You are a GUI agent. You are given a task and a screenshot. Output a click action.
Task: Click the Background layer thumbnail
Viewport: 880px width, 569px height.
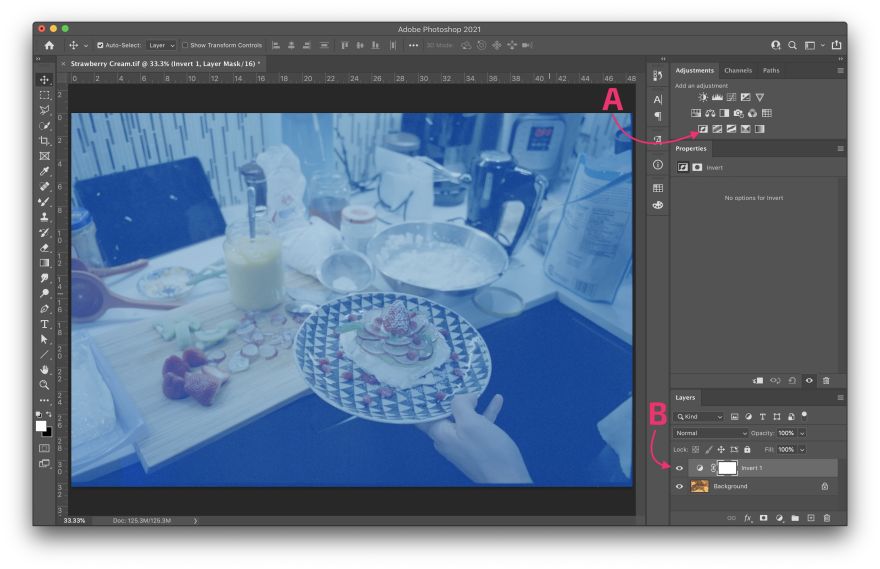(699, 487)
